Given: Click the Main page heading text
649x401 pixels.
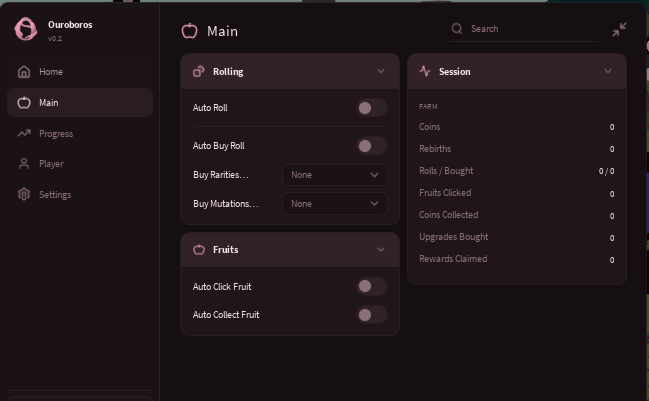Looking at the screenshot, I should pyautogui.click(x=222, y=31).
